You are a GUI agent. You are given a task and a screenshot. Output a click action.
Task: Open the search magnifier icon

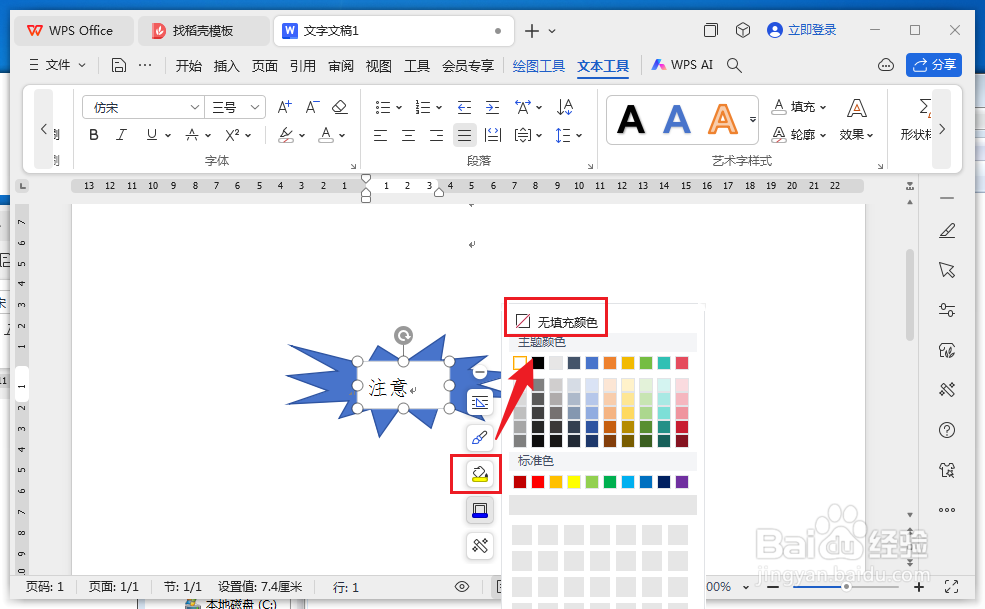(x=734, y=65)
